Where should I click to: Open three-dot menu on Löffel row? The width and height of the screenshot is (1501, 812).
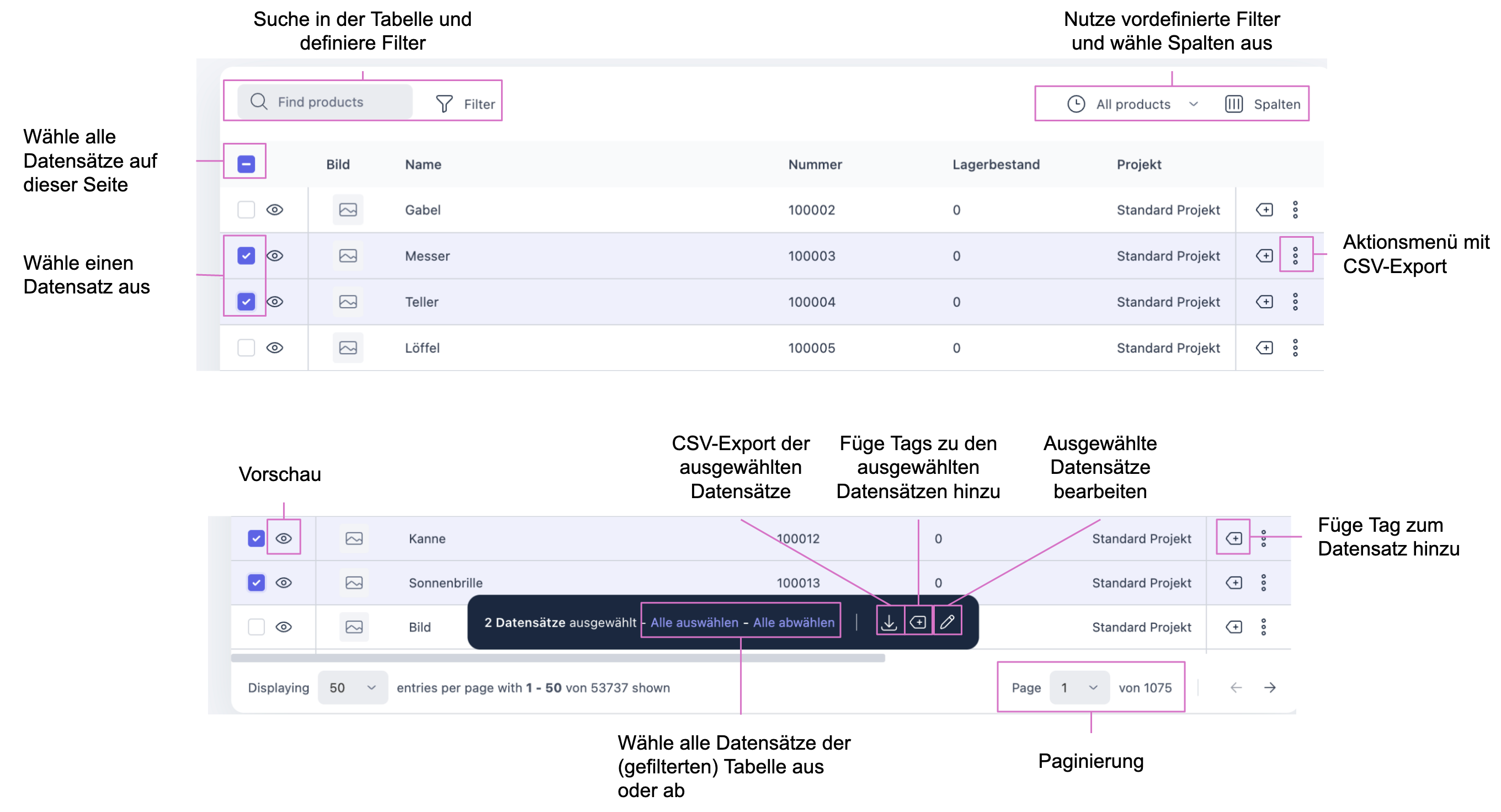tap(1295, 347)
